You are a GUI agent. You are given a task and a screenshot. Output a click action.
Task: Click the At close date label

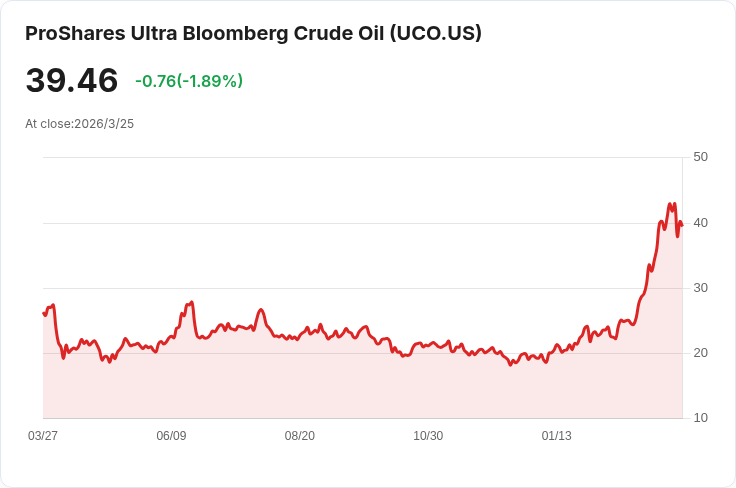coord(79,124)
